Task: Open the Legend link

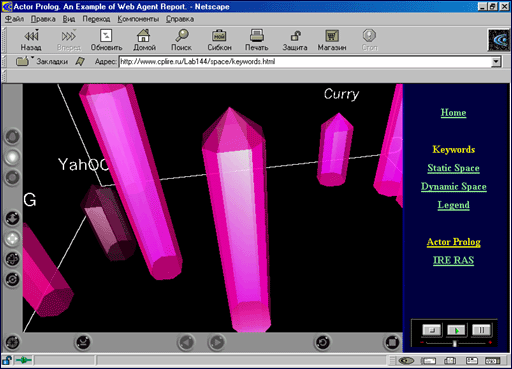Action: [453, 205]
